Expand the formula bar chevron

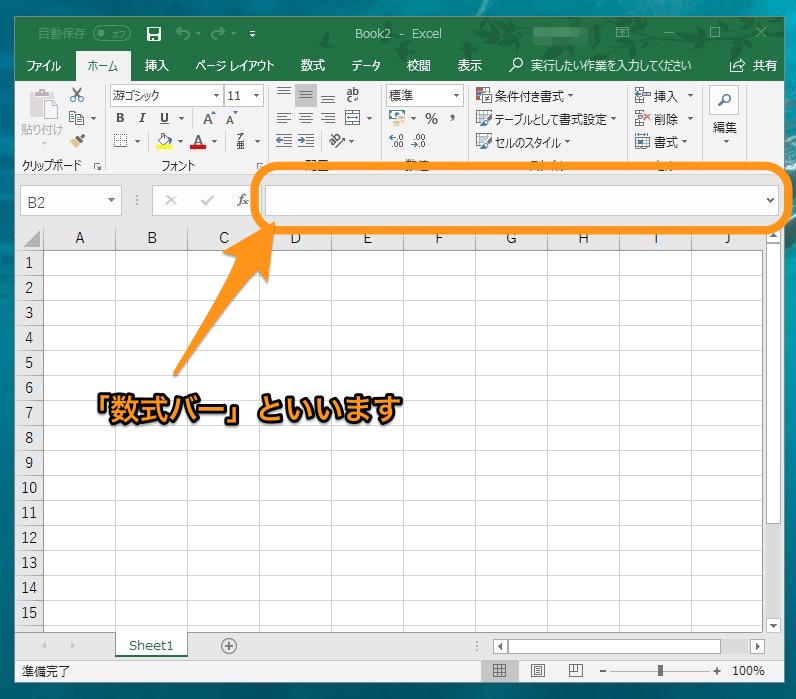pos(770,200)
